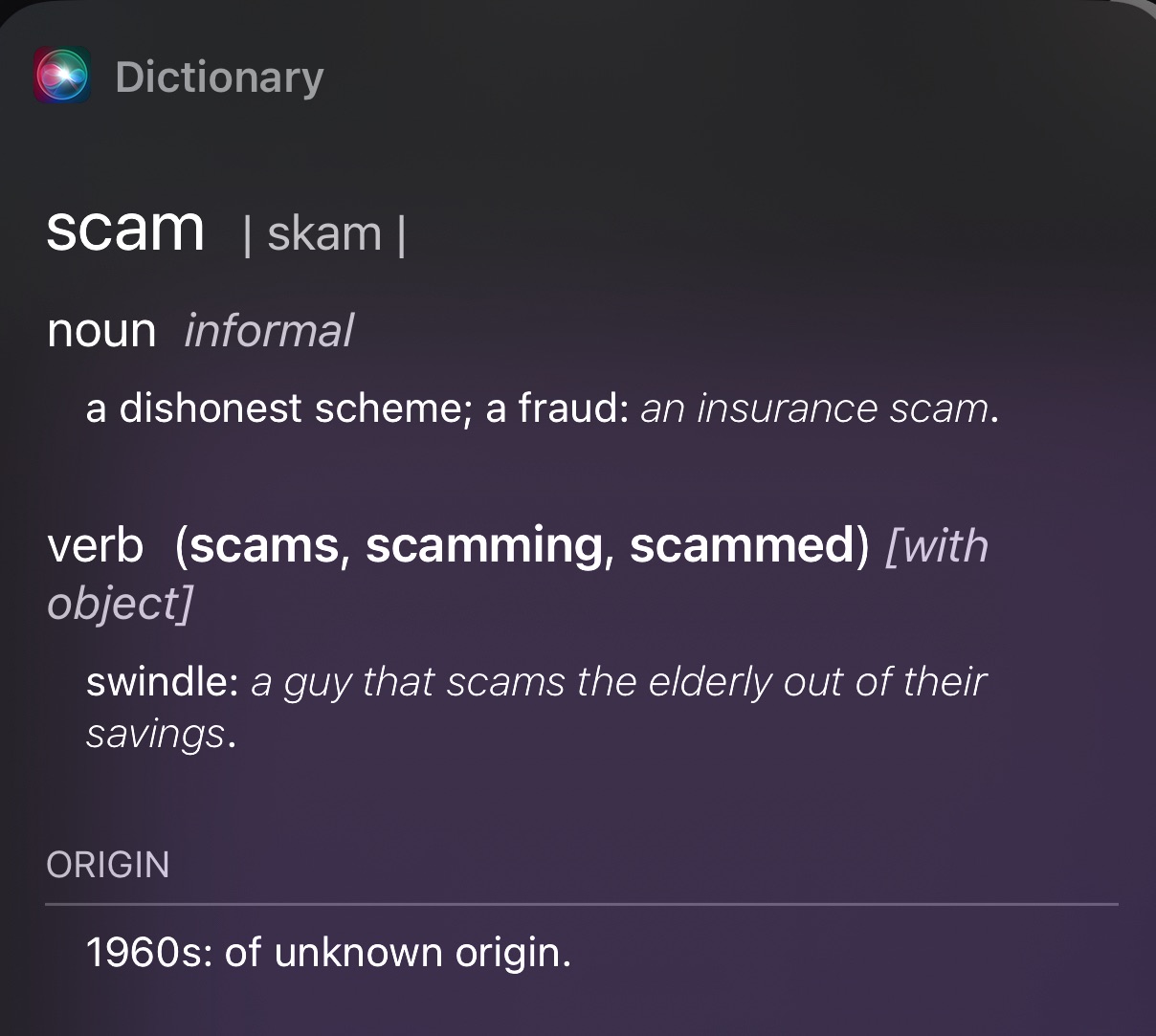Tap the pronunciation "skam"
The width and height of the screenshot is (1156, 1036).
tap(324, 234)
